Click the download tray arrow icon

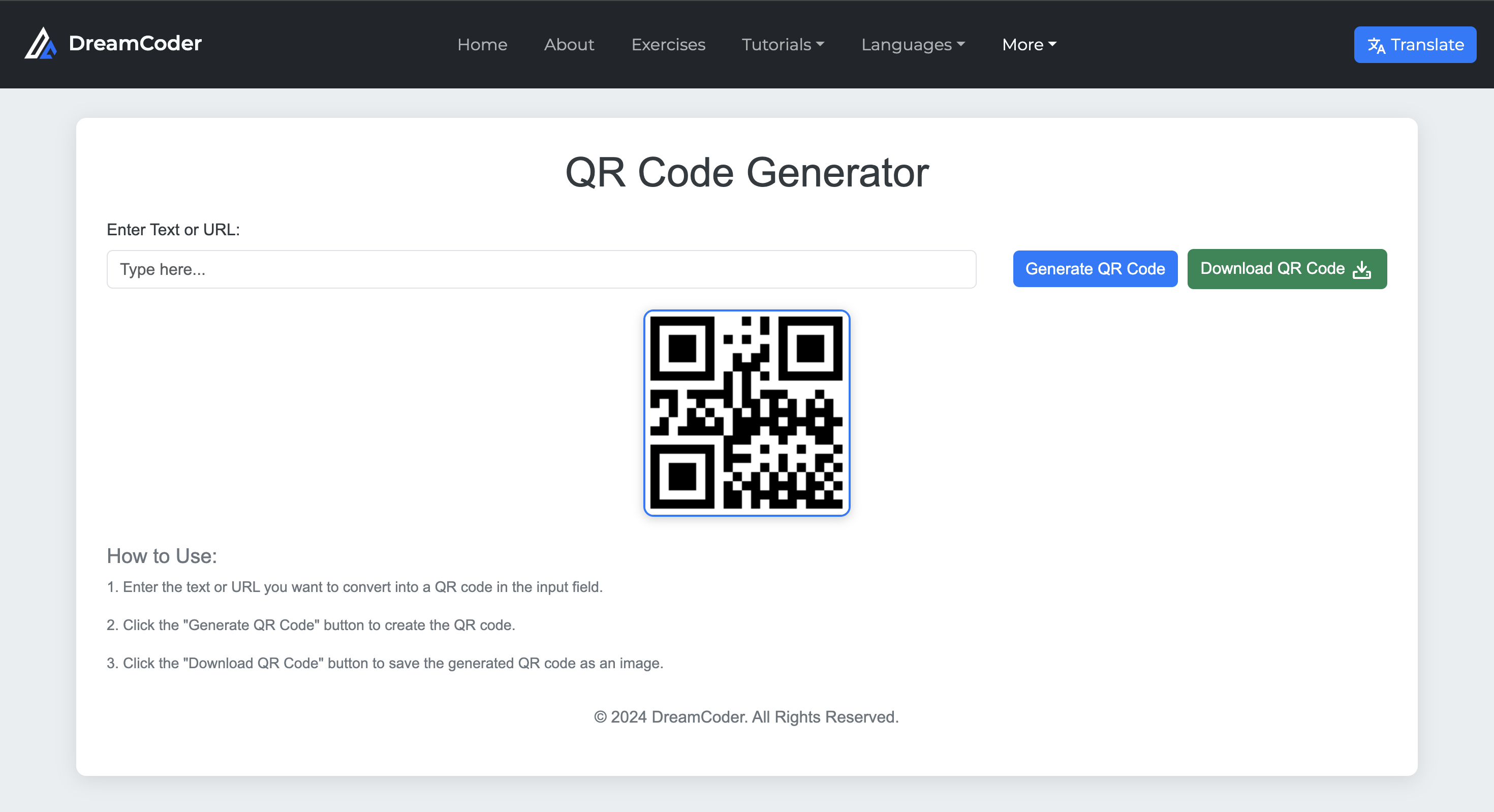tap(1362, 269)
